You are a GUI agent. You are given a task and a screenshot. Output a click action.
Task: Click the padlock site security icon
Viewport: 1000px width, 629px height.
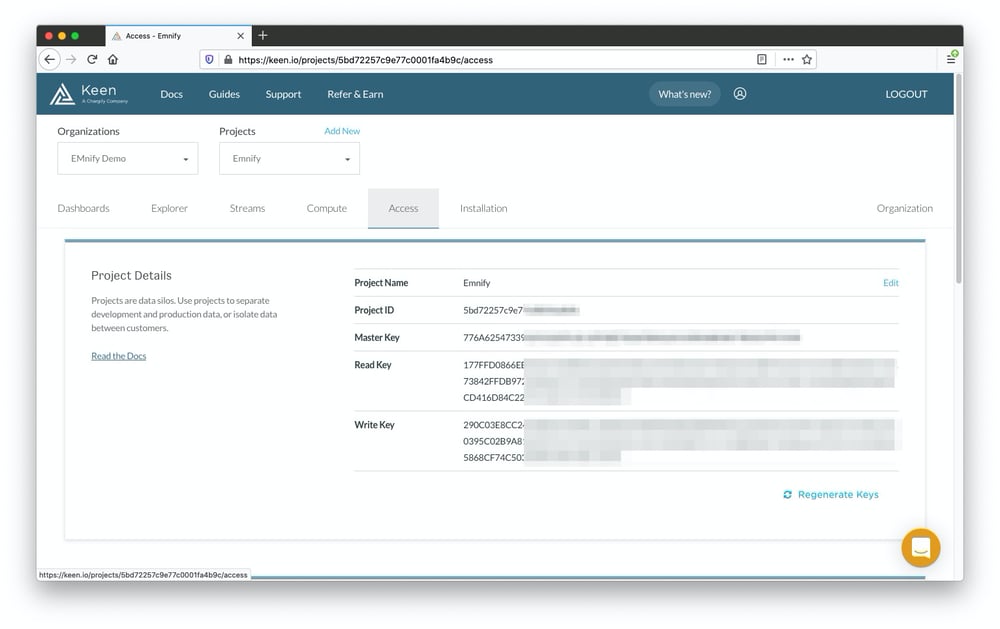click(x=228, y=59)
